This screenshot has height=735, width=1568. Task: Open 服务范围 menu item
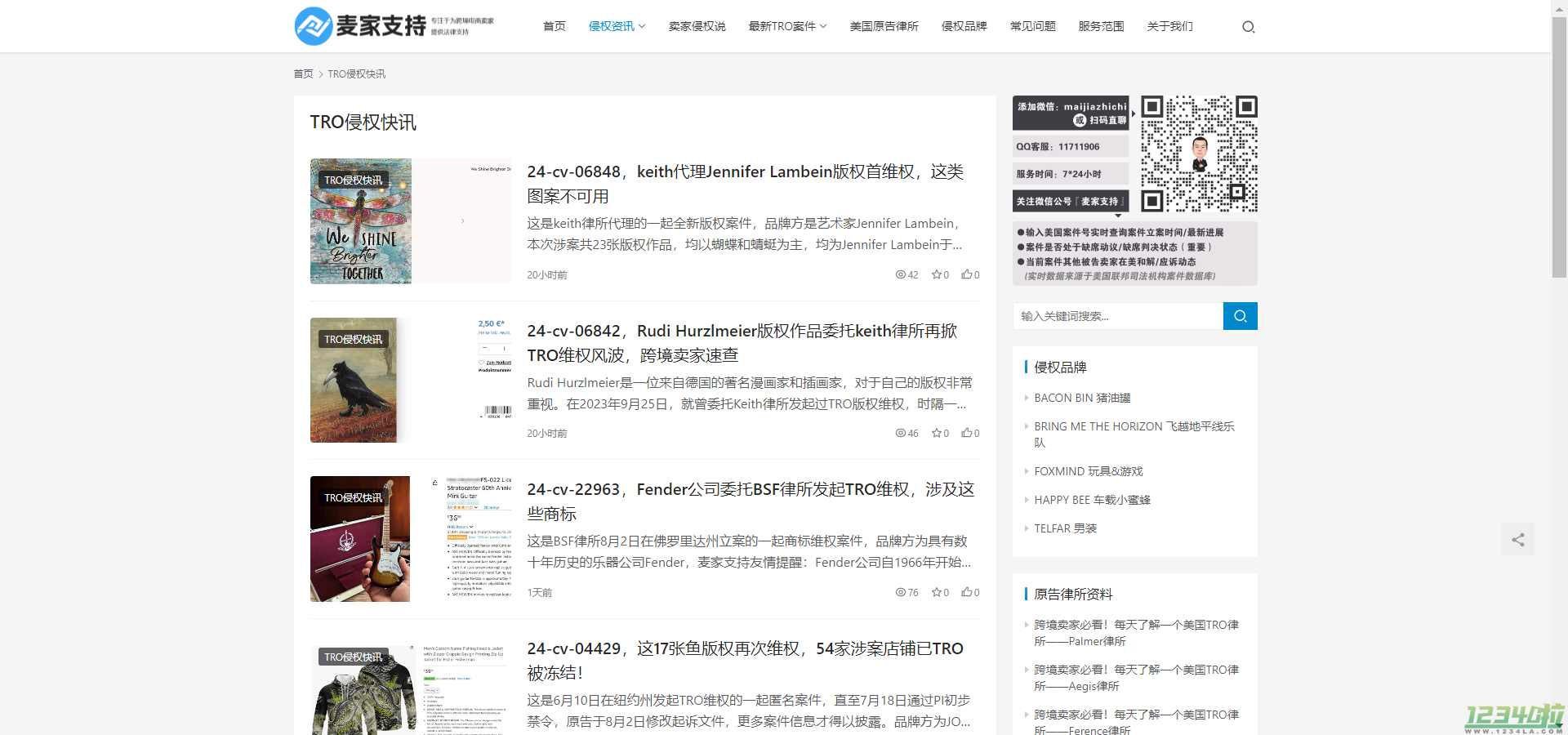[1101, 26]
